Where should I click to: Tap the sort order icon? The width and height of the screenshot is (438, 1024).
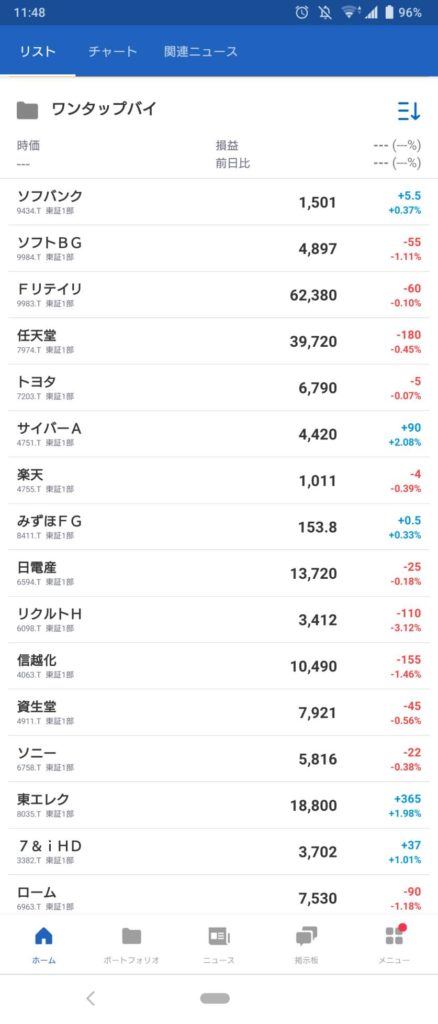click(409, 111)
